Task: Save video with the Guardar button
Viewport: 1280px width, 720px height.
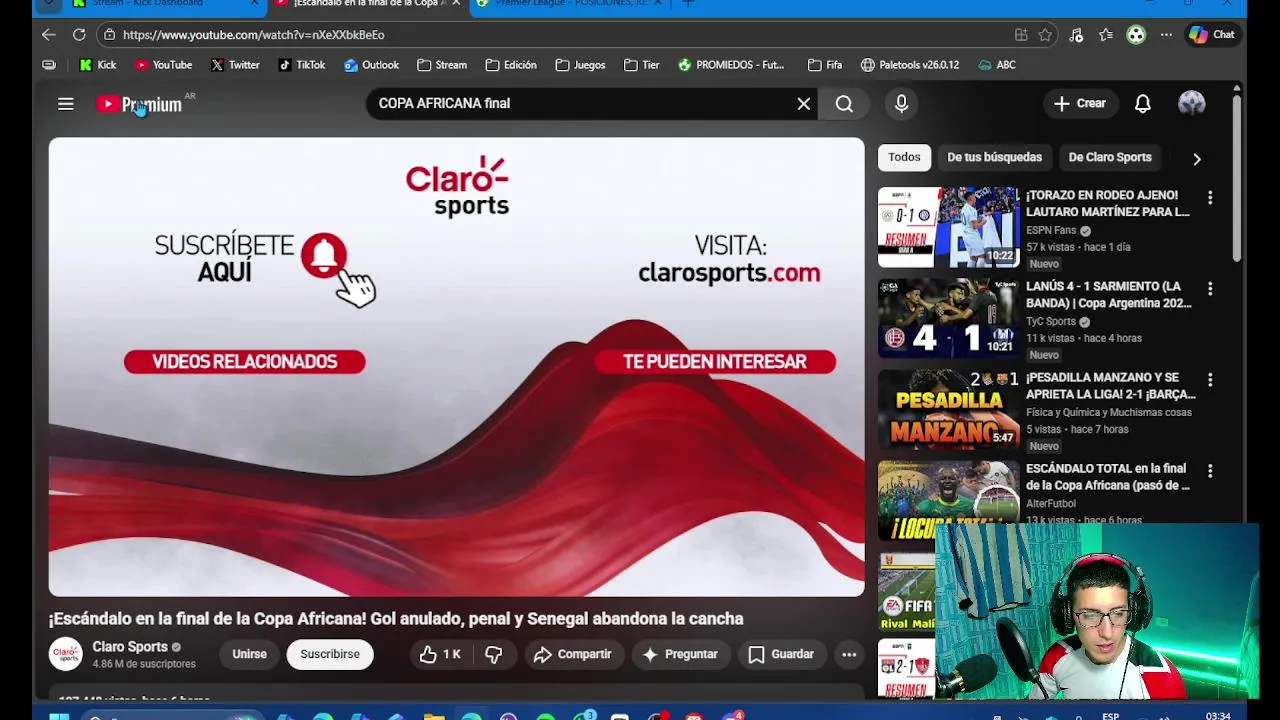Action: click(781, 654)
